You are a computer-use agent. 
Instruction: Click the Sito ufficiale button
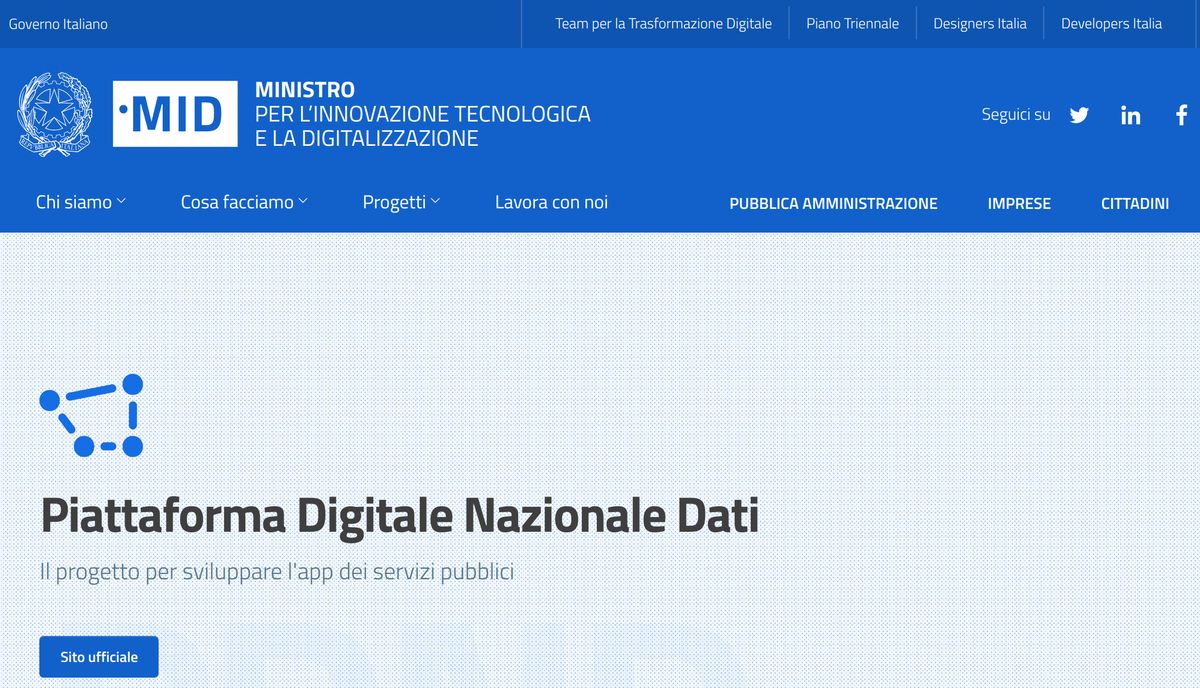click(99, 657)
